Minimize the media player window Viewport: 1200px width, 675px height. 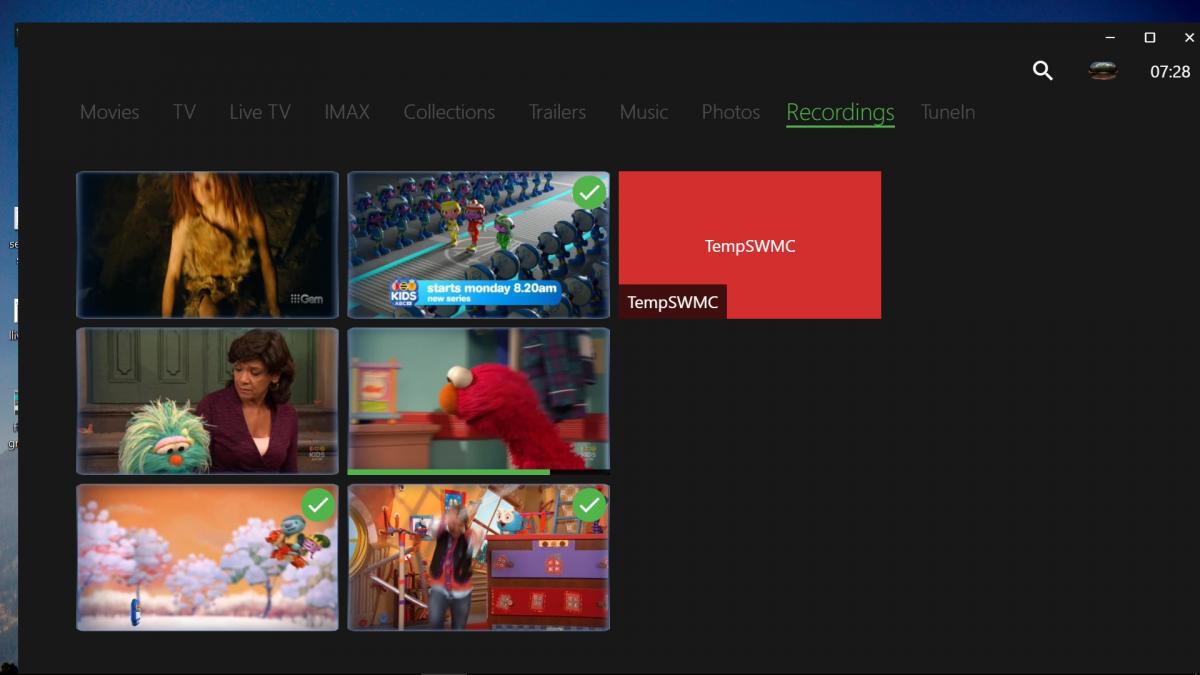pyautogui.click(x=1111, y=37)
